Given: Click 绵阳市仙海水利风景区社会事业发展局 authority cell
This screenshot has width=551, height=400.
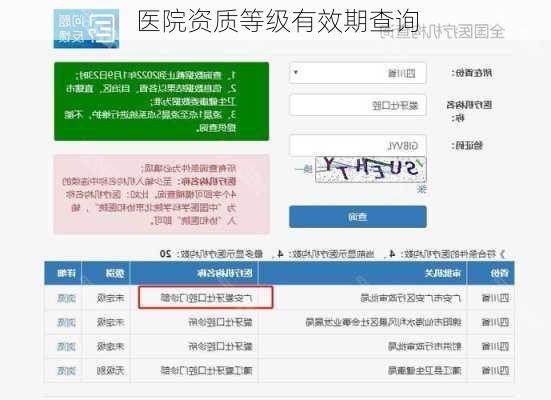Looking at the screenshot, I should 383,322.
